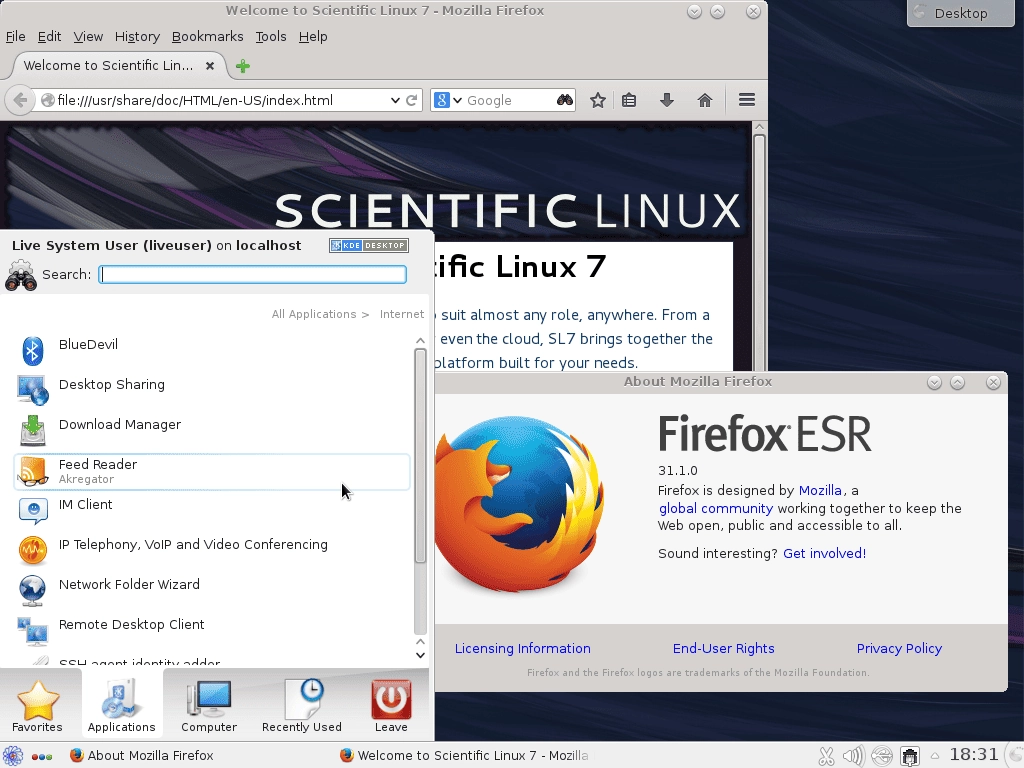1024x768 pixels.
Task: Select Applications tab in launcher
Action: click(121, 705)
